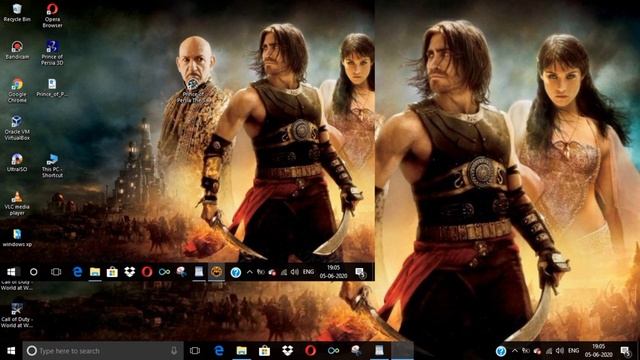The height and width of the screenshot is (360, 640).
Task: Open volume control on the search-box taskbar
Action: (560, 351)
